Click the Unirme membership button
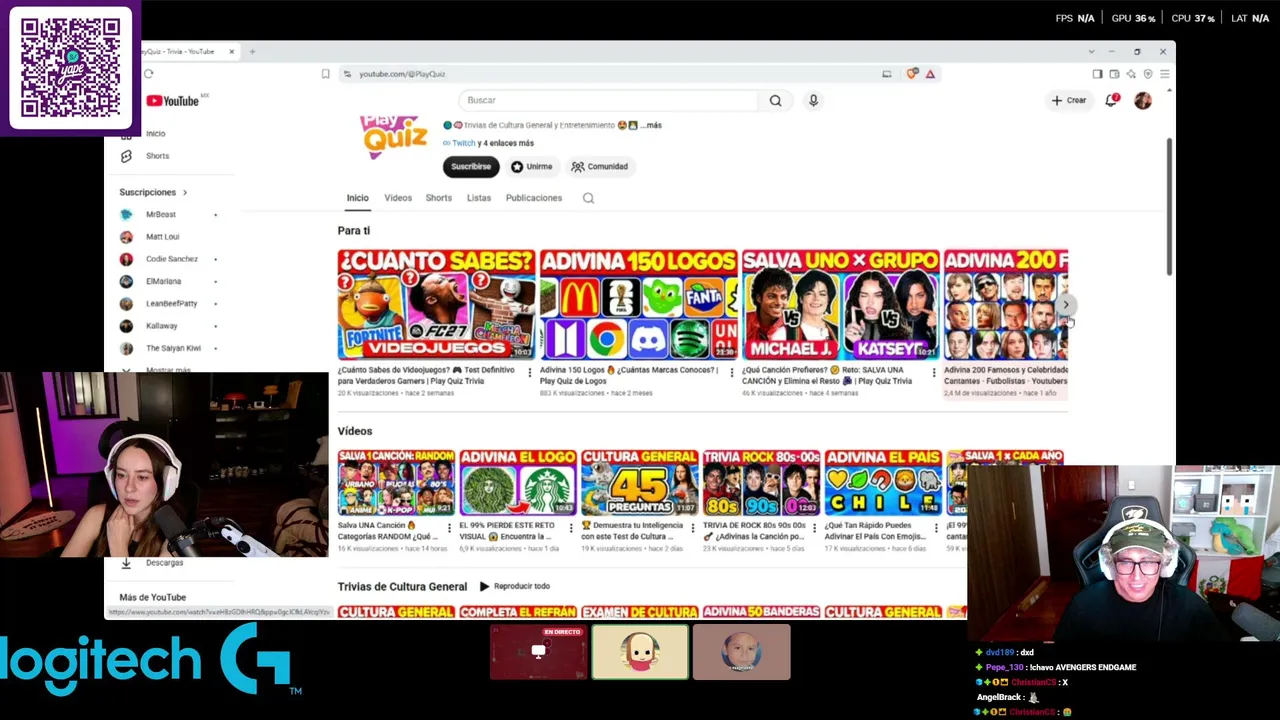Image resolution: width=1280 pixels, height=720 pixels. (x=531, y=167)
